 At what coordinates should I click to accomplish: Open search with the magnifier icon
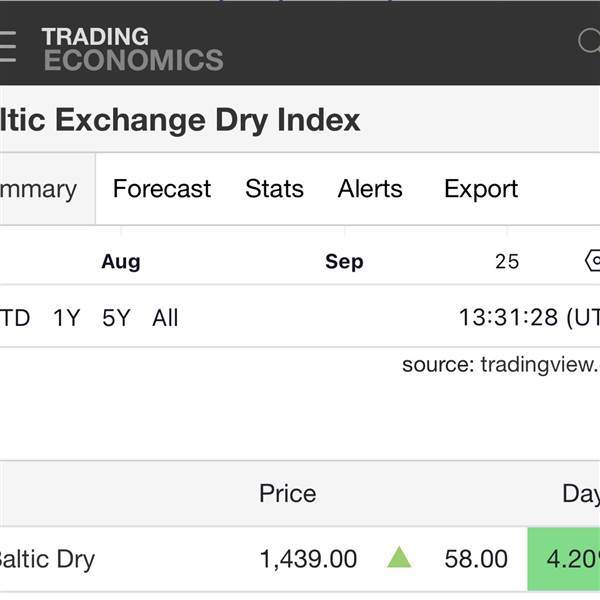click(590, 42)
